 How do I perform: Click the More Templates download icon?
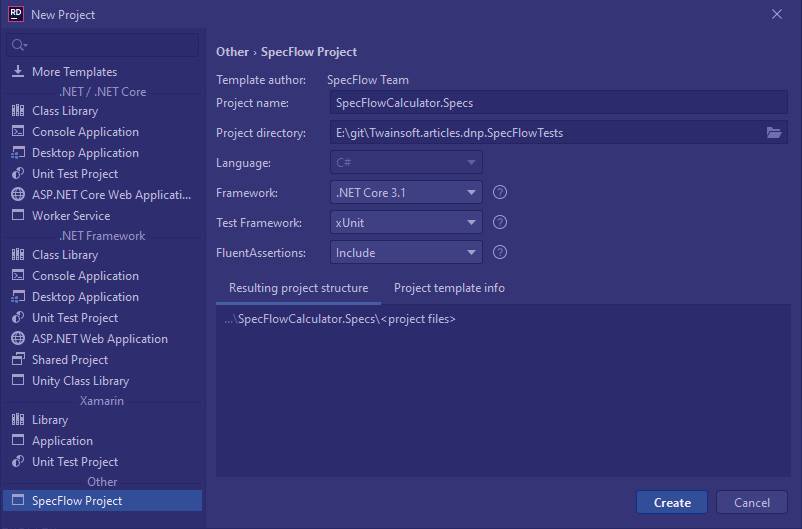[18, 71]
